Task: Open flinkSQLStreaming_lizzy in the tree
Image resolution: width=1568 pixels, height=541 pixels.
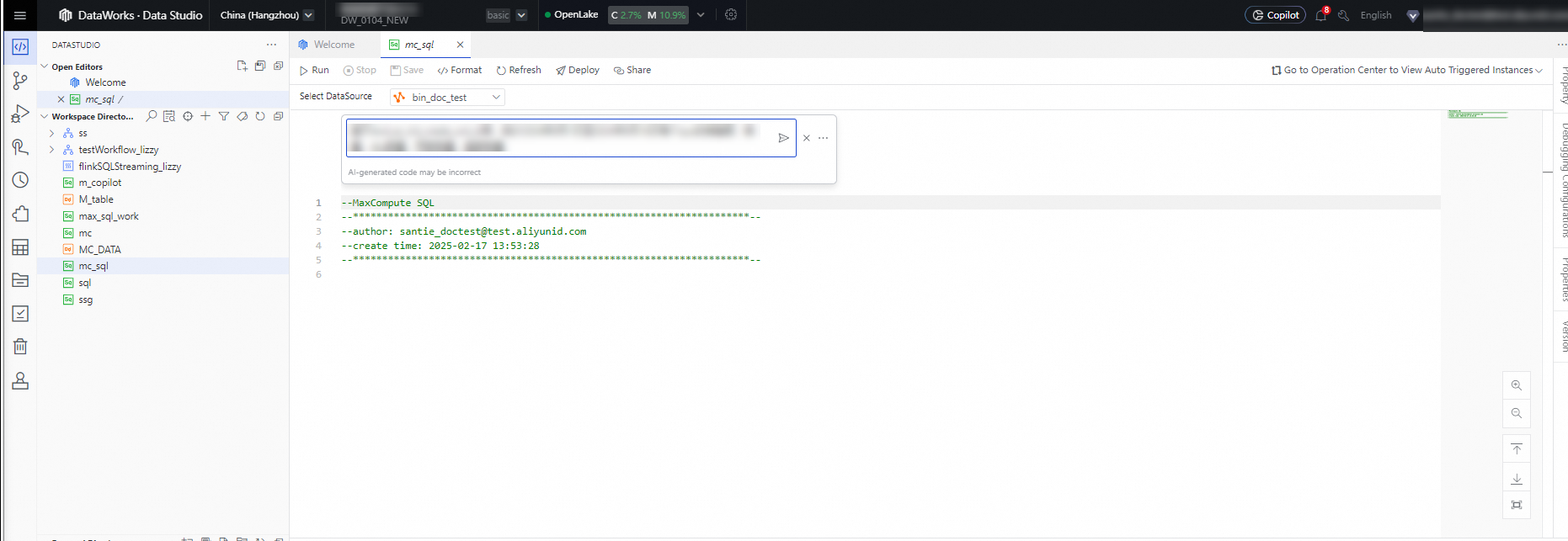Action: [130, 167]
